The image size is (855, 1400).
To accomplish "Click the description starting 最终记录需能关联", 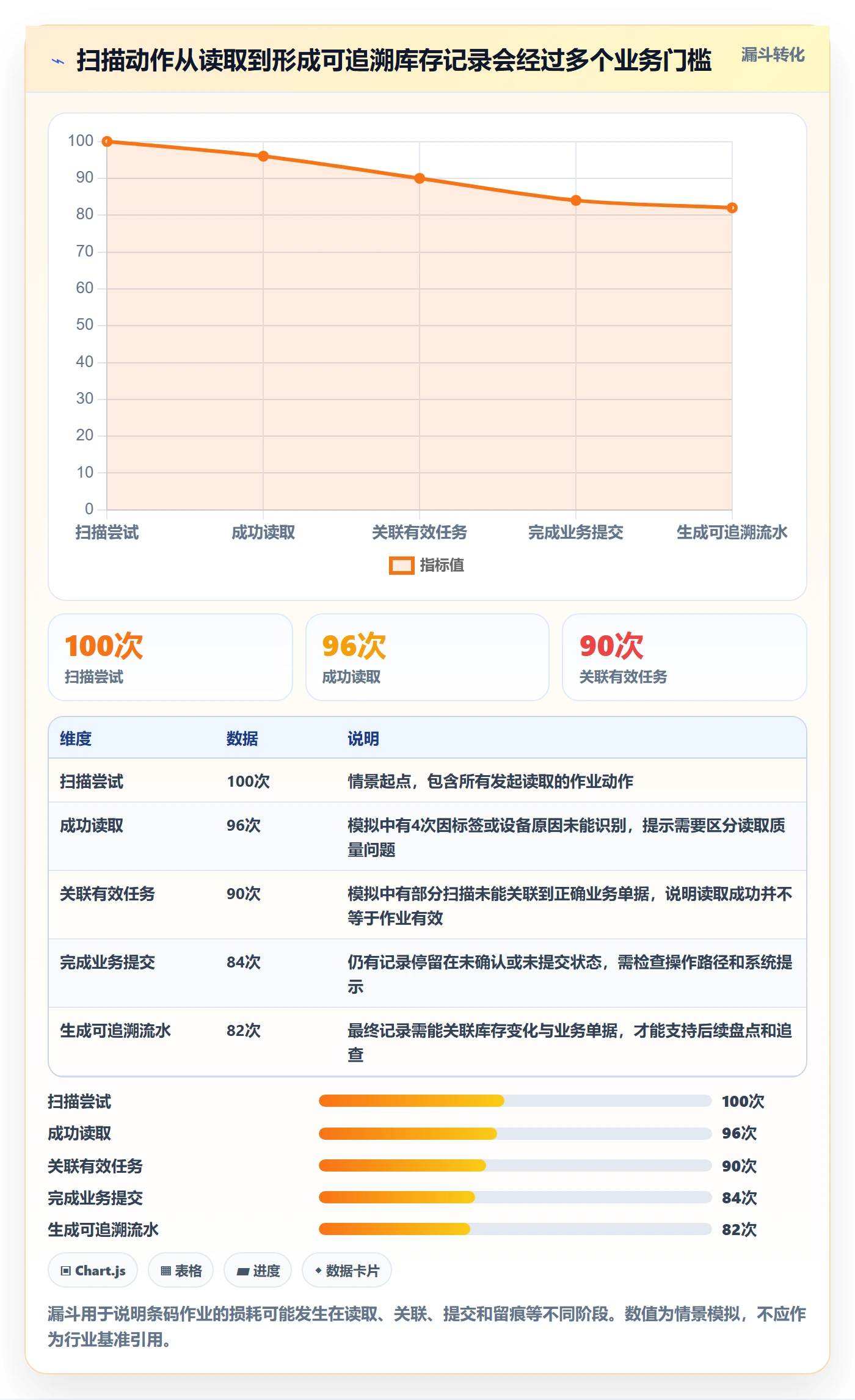I will point(570,1043).
